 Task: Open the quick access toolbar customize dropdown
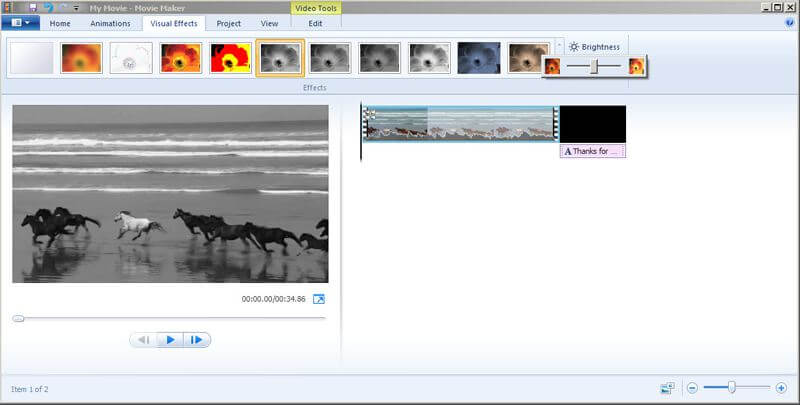[x=76, y=7]
